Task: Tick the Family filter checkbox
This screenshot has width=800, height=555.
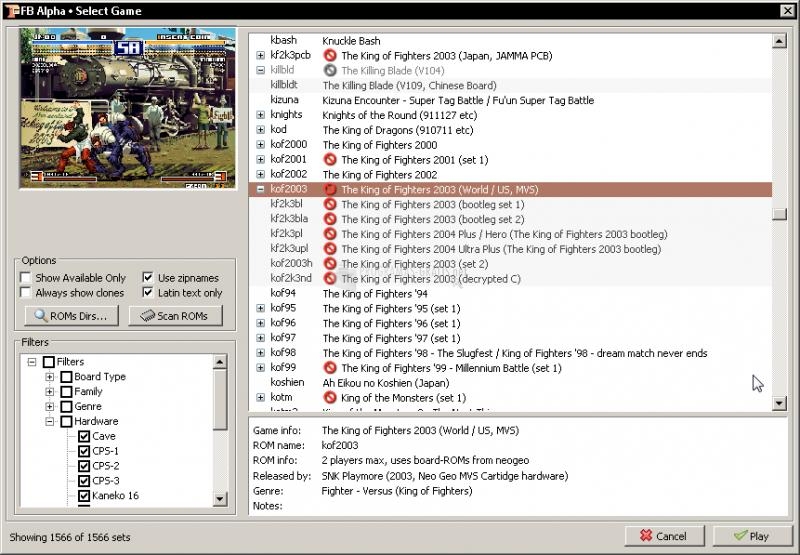Action: point(66,391)
